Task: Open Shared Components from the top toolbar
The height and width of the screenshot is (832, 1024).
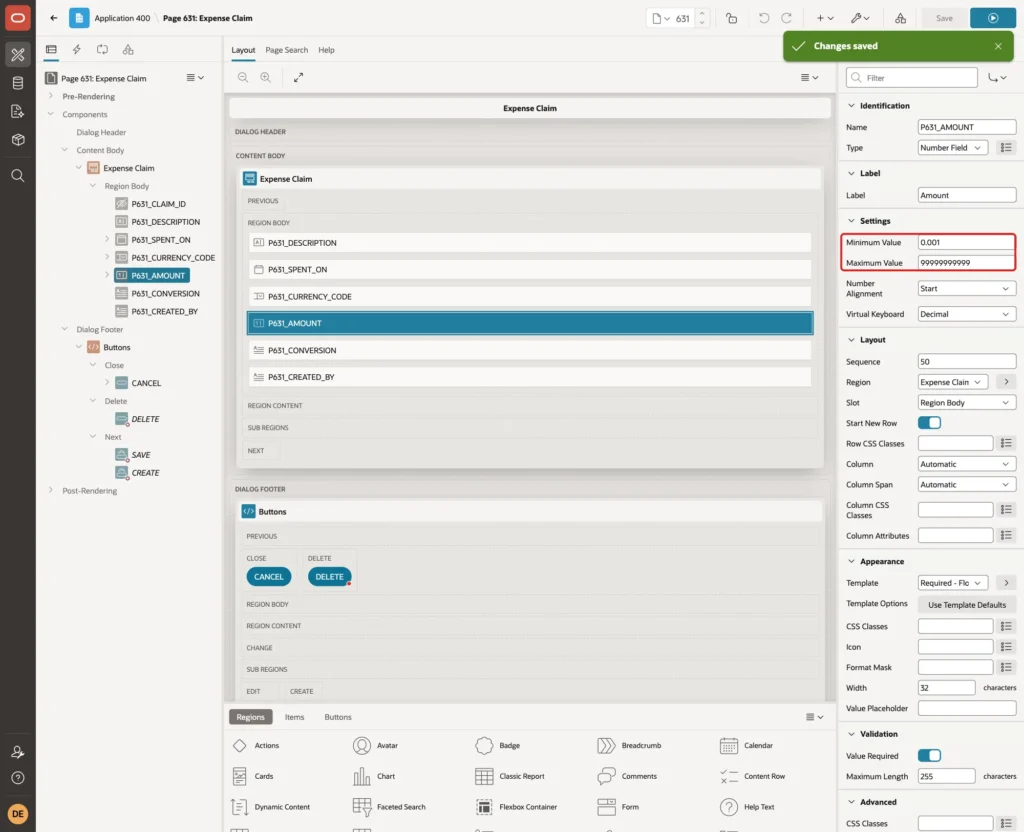Action: (901, 18)
